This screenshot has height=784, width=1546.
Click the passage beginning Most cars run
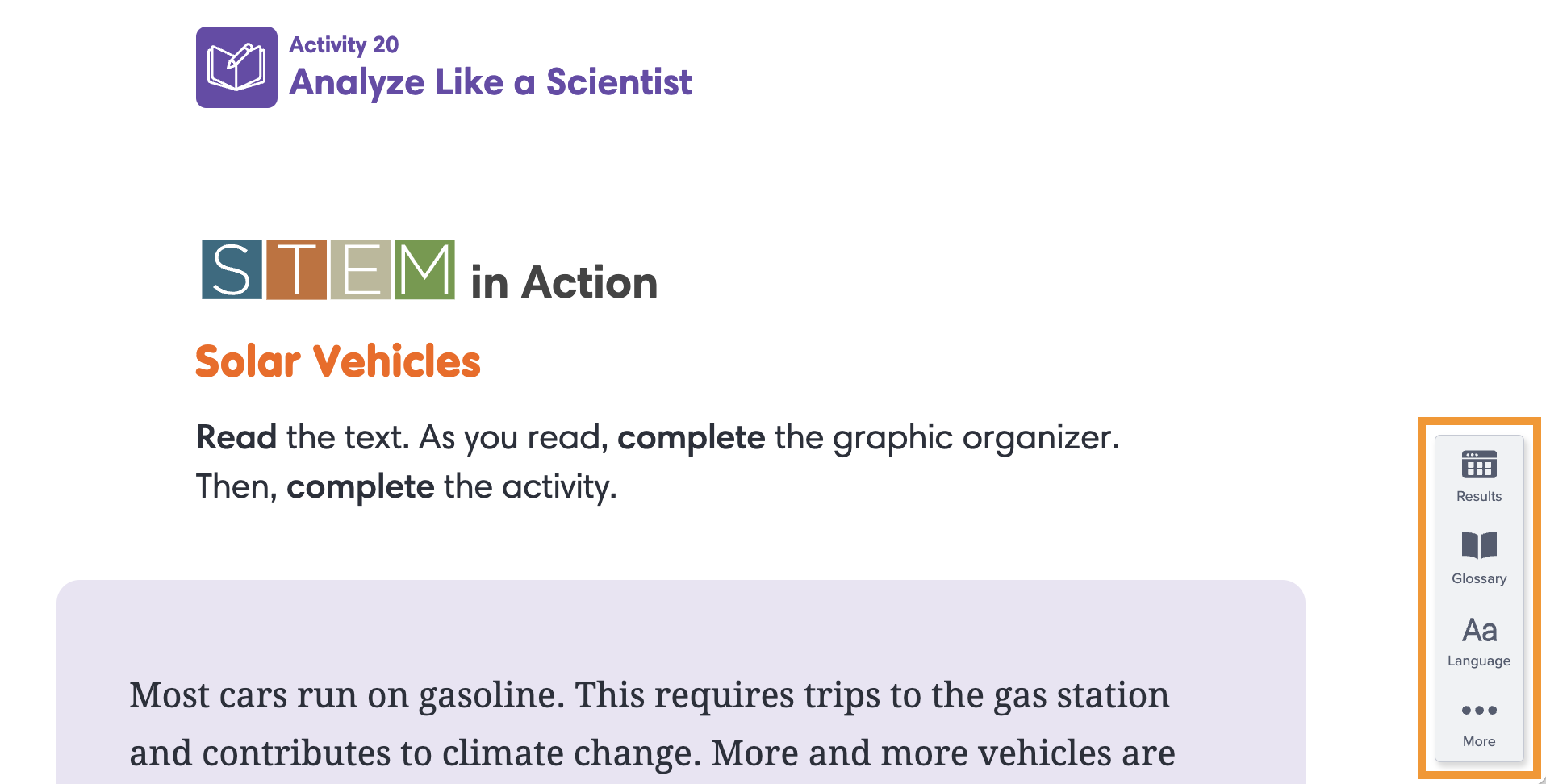click(x=652, y=724)
